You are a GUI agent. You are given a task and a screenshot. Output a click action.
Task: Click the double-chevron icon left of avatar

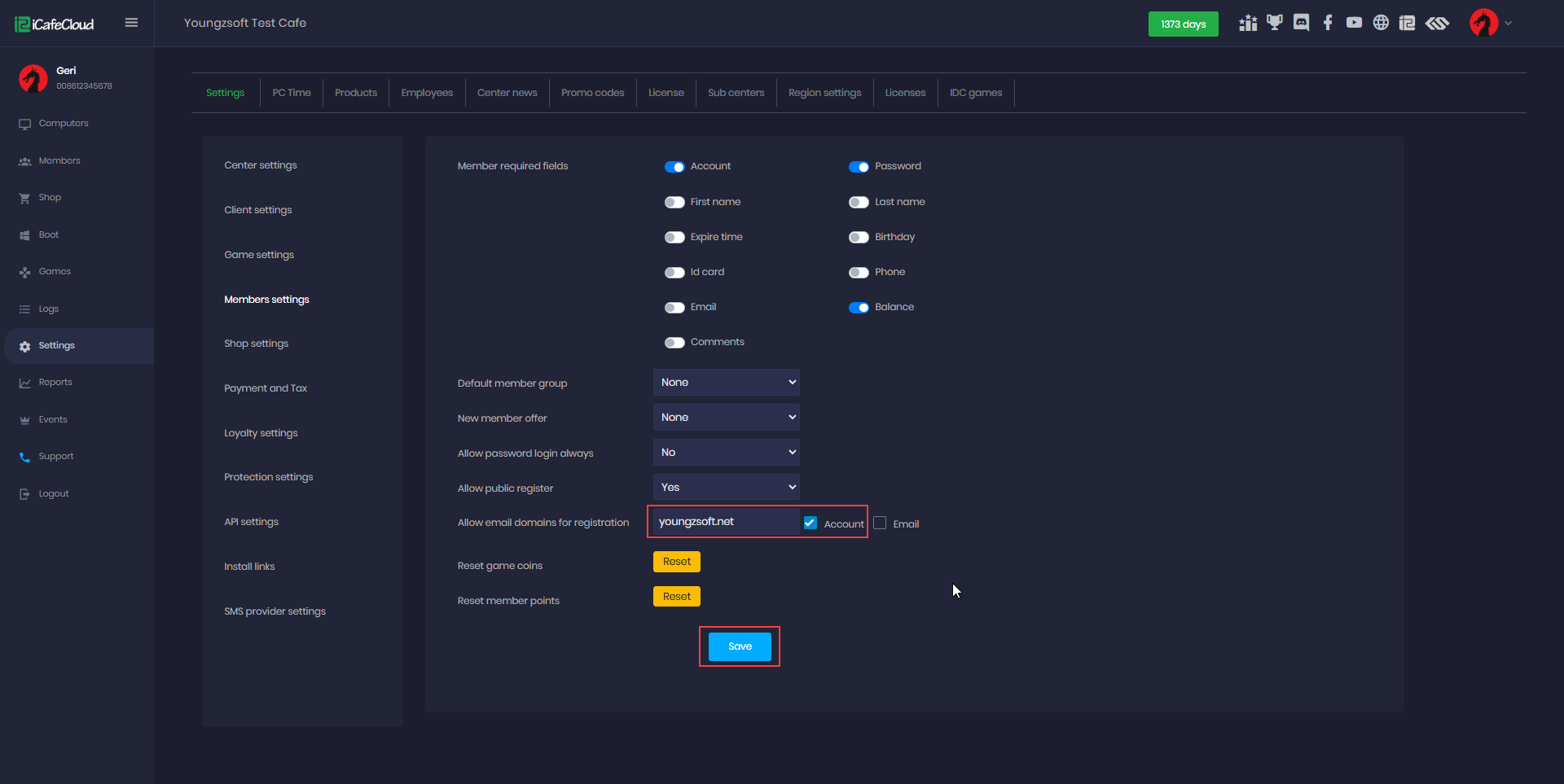pyautogui.click(x=1437, y=23)
